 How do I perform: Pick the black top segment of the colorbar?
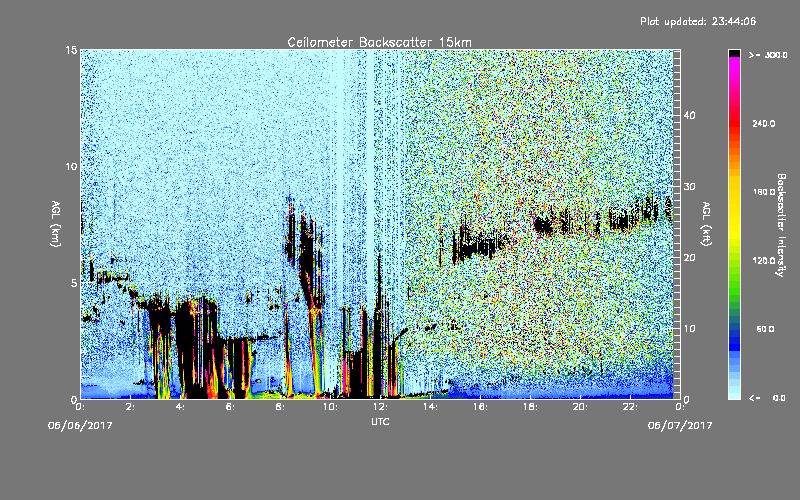[734, 53]
